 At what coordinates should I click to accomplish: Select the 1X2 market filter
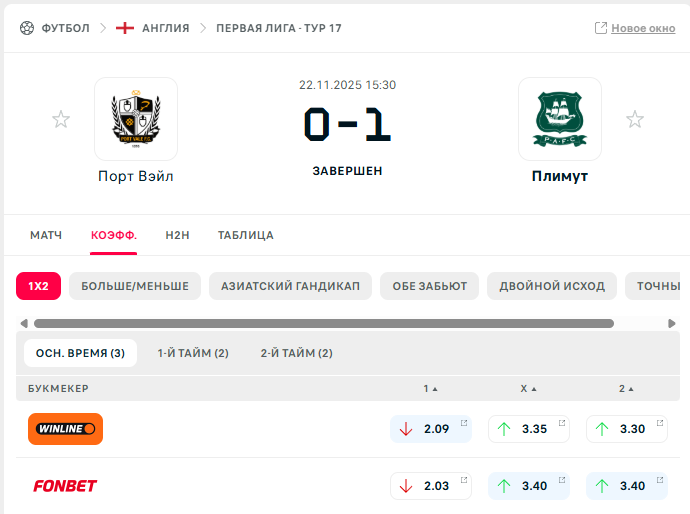click(38, 286)
